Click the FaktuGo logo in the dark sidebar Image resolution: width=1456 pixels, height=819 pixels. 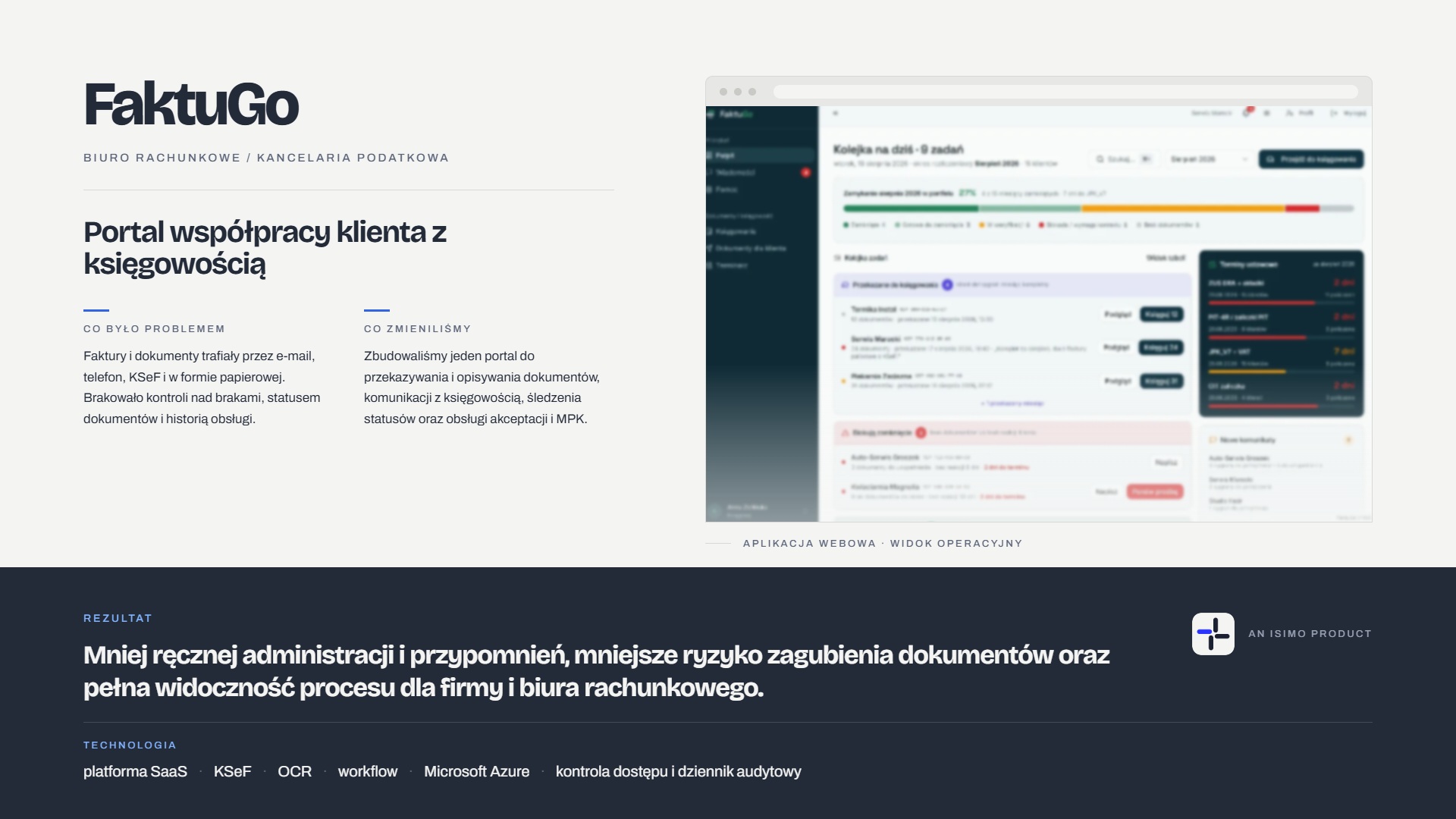pyautogui.click(x=730, y=114)
